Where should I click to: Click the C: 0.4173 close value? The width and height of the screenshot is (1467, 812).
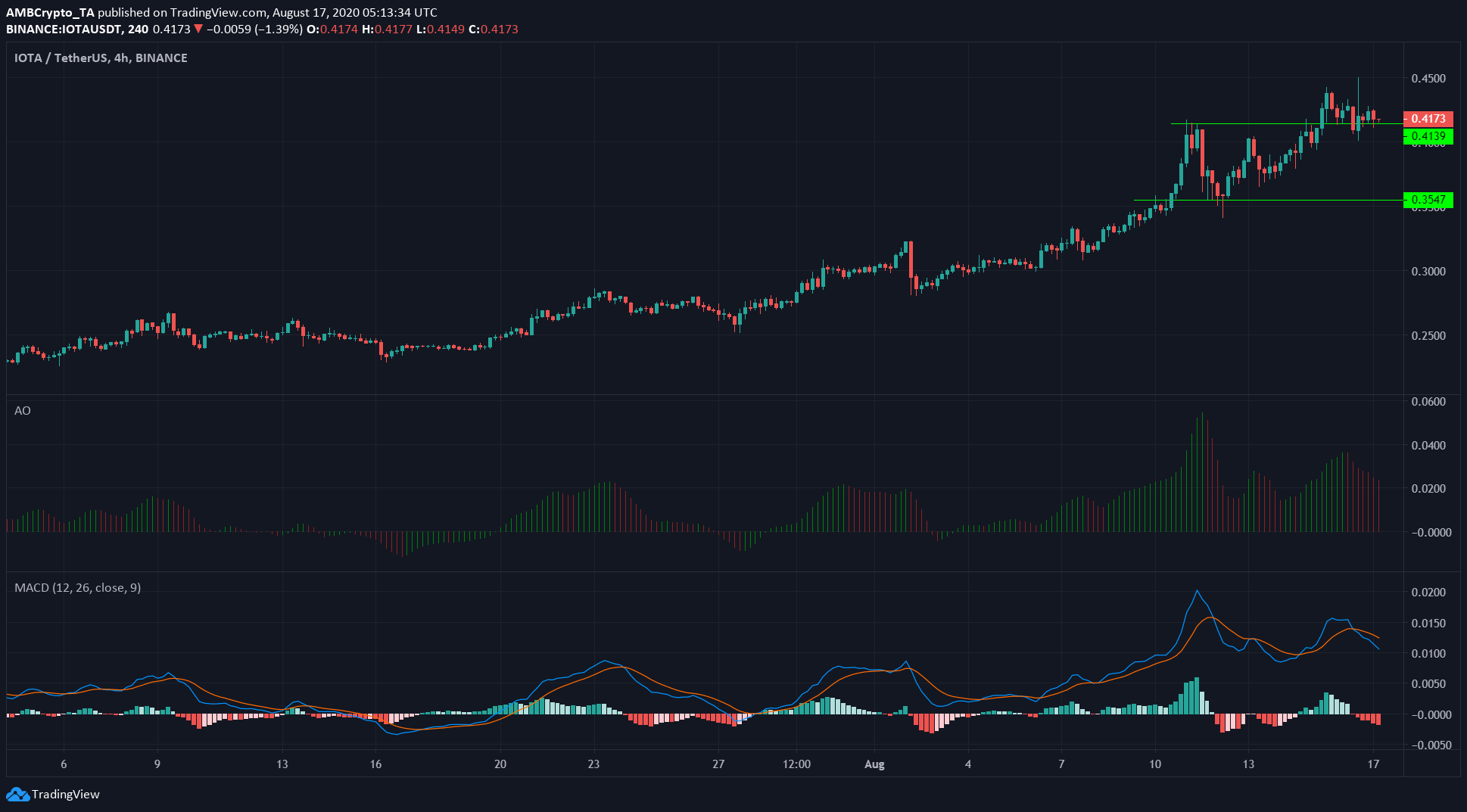click(493, 29)
